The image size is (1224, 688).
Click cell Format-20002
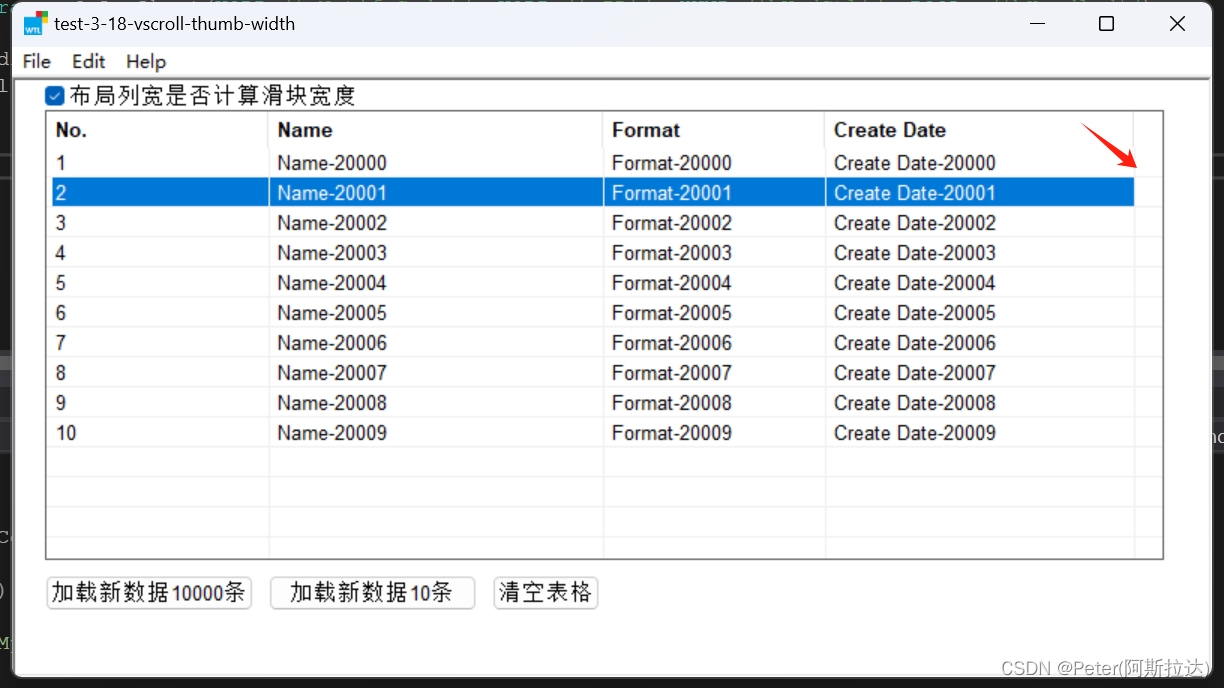pos(714,223)
